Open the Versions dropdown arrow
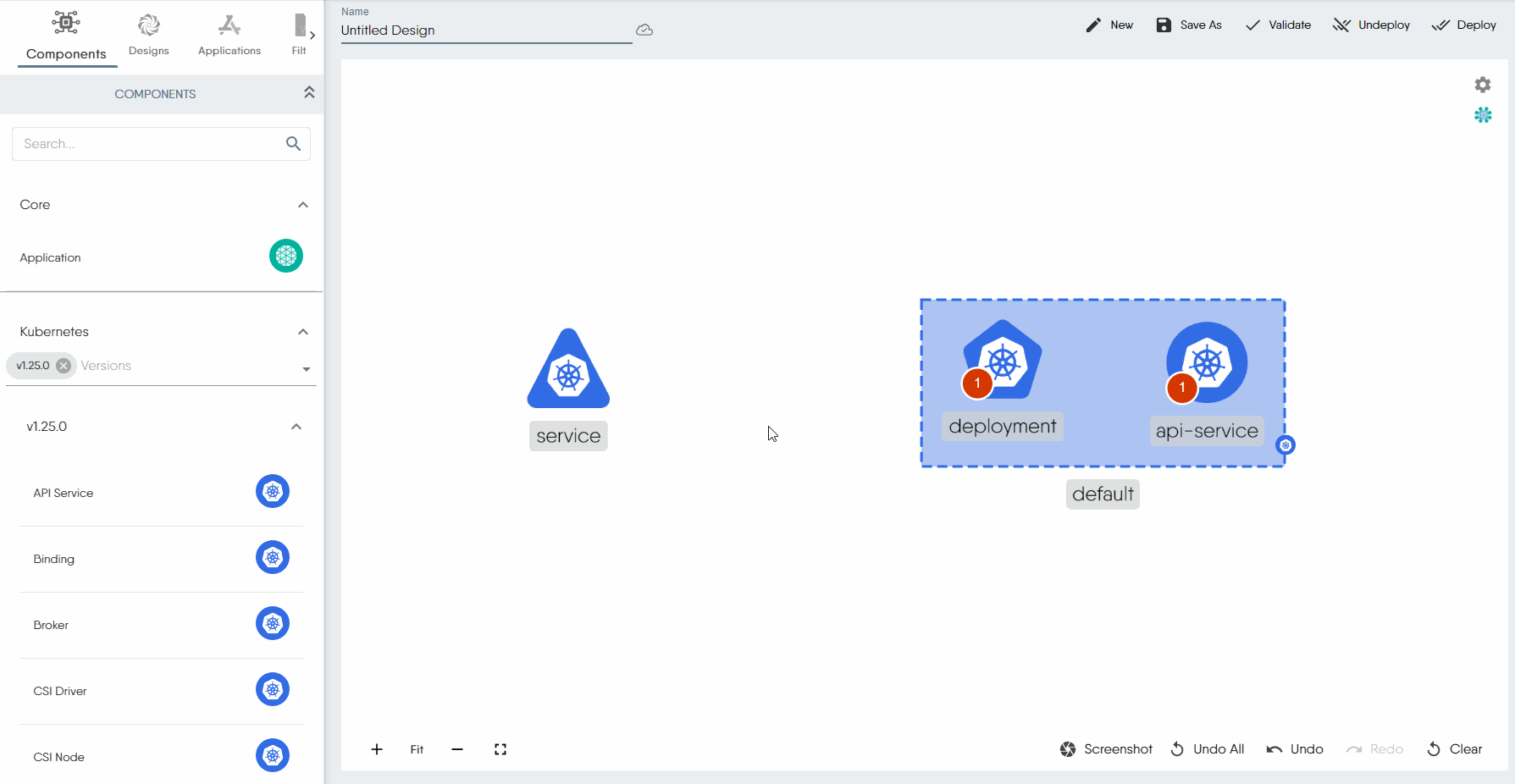1515x784 pixels. coord(307,368)
